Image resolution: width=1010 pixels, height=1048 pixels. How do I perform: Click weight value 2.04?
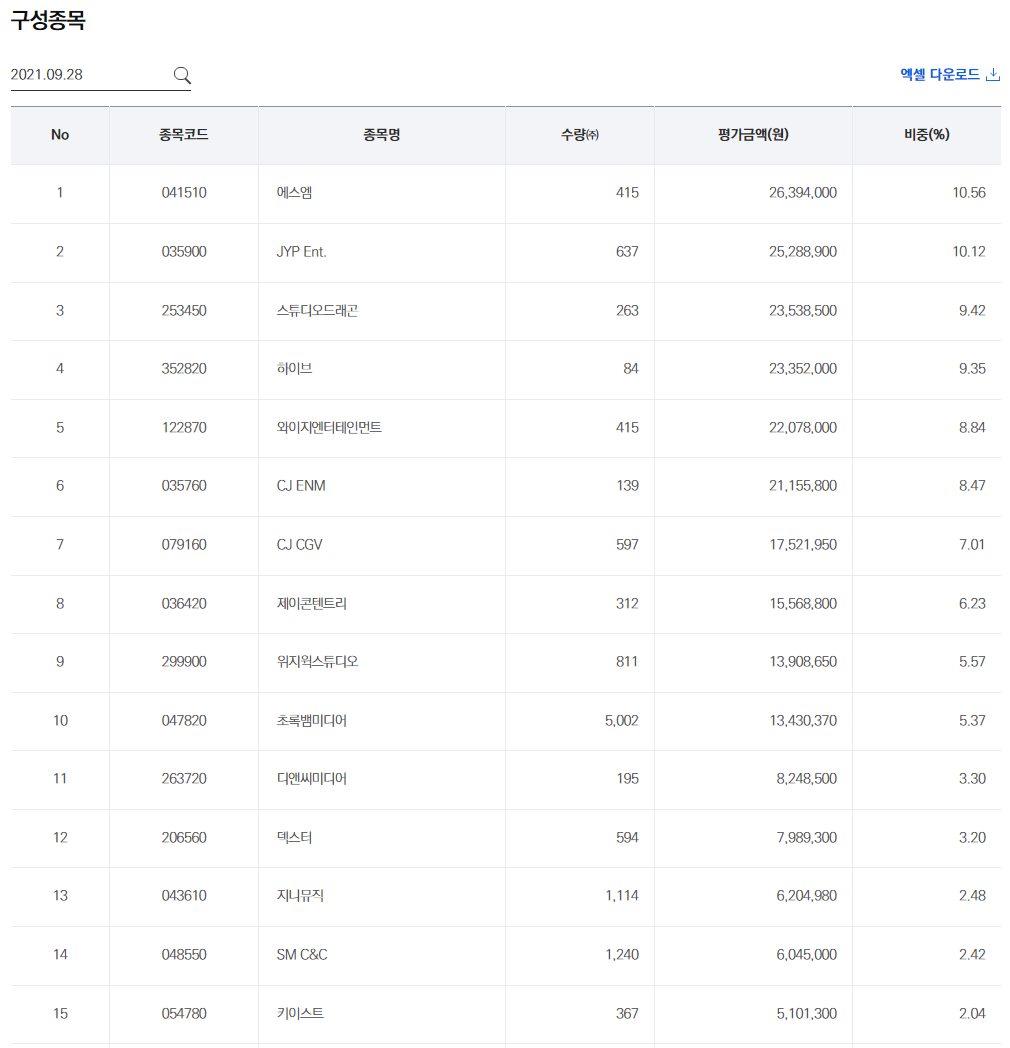tap(972, 1013)
